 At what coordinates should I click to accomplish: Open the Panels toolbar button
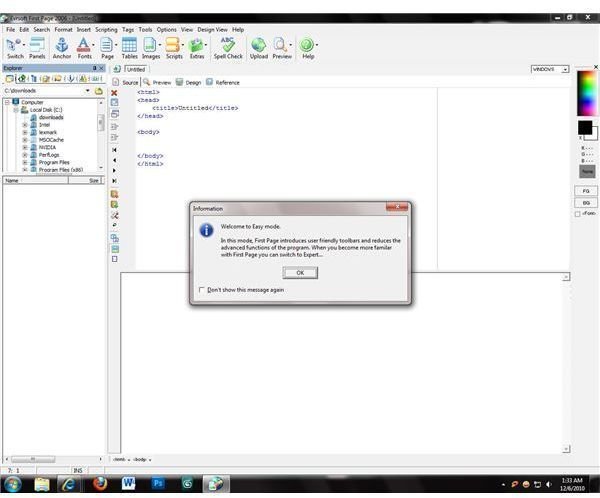coord(37,49)
